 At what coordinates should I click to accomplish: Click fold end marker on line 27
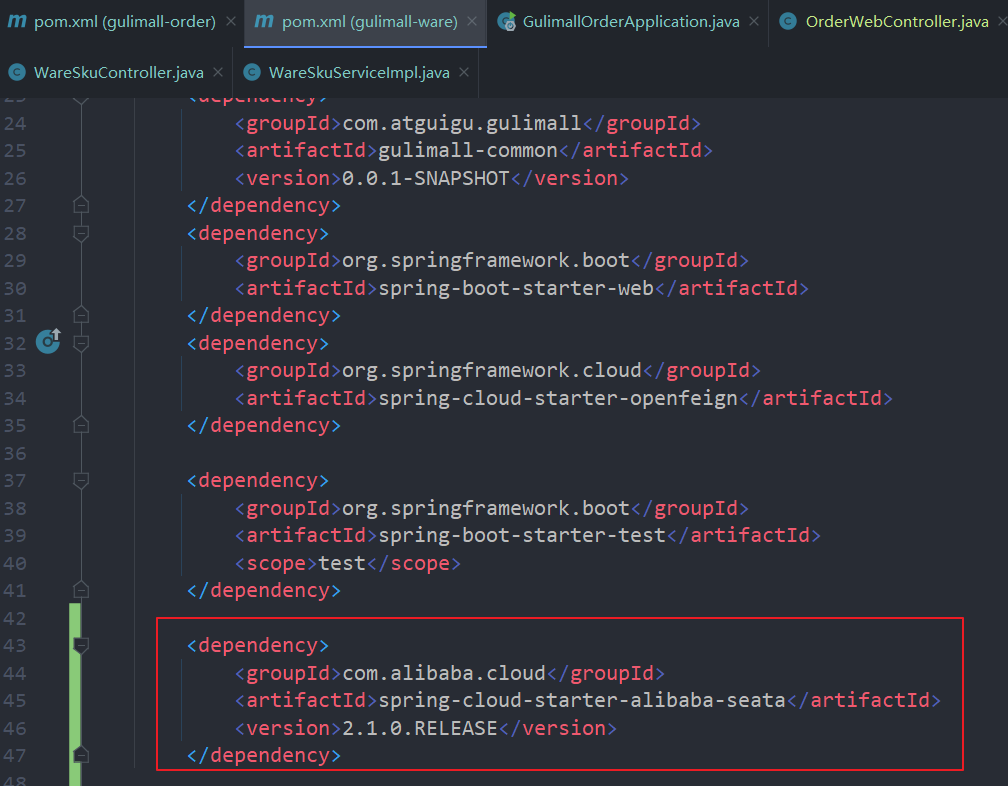point(81,205)
